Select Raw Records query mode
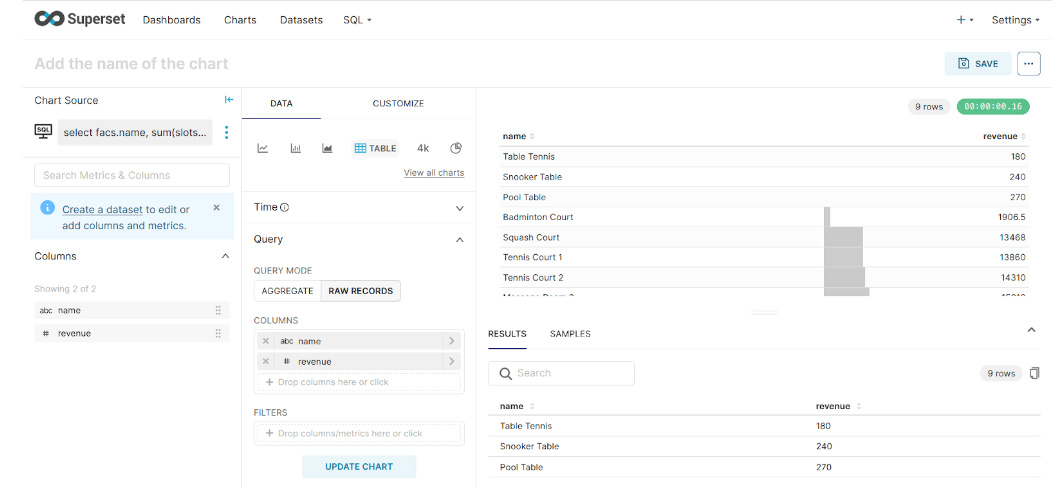The image size is (1060, 488). (360, 291)
